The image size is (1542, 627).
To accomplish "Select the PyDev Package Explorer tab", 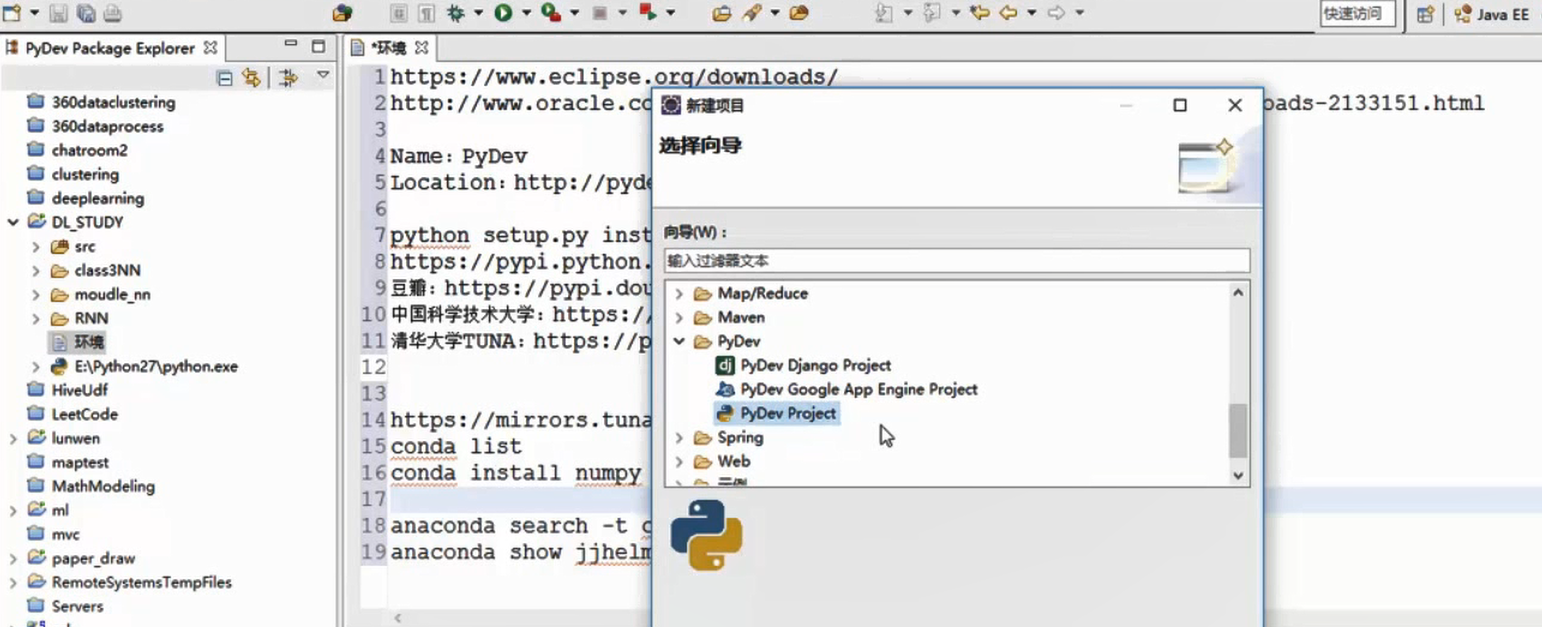I will coord(111,48).
